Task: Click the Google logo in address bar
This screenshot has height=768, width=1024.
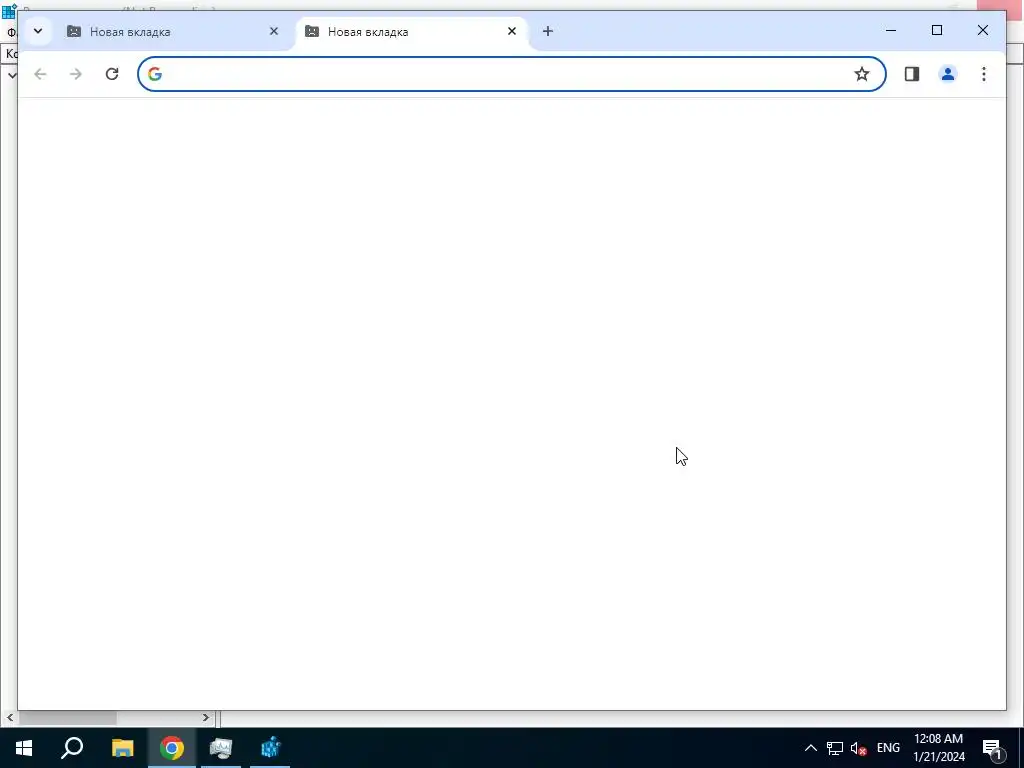Action: (155, 74)
